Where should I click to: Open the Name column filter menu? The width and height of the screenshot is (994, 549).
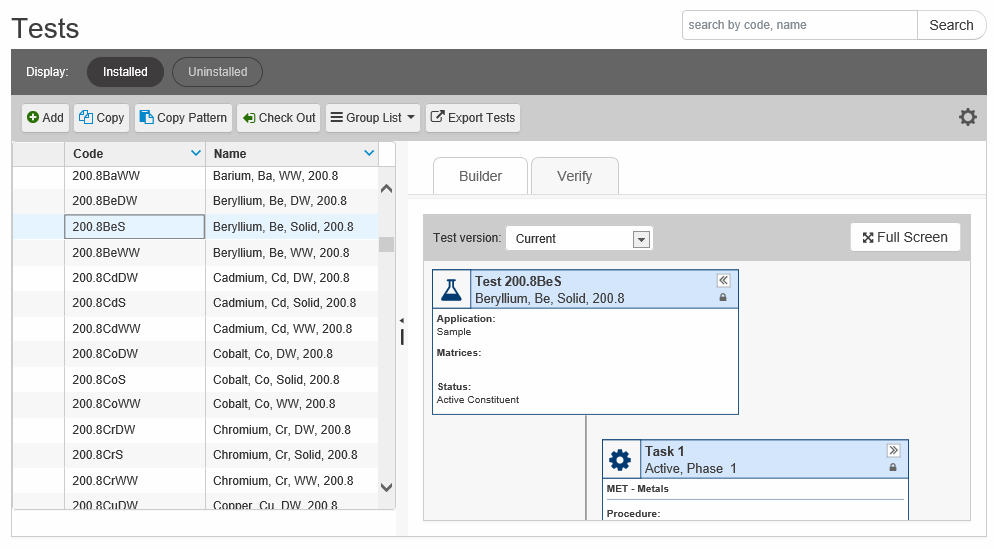coord(370,154)
